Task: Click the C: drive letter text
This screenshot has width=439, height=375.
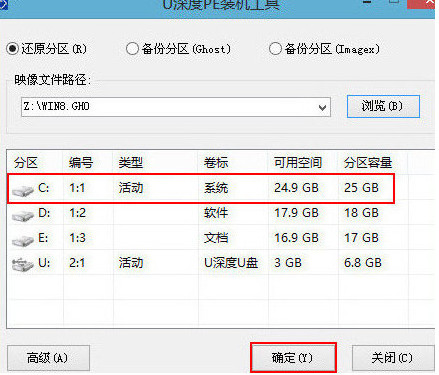Action: pyautogui.click(x=44, y=188)
